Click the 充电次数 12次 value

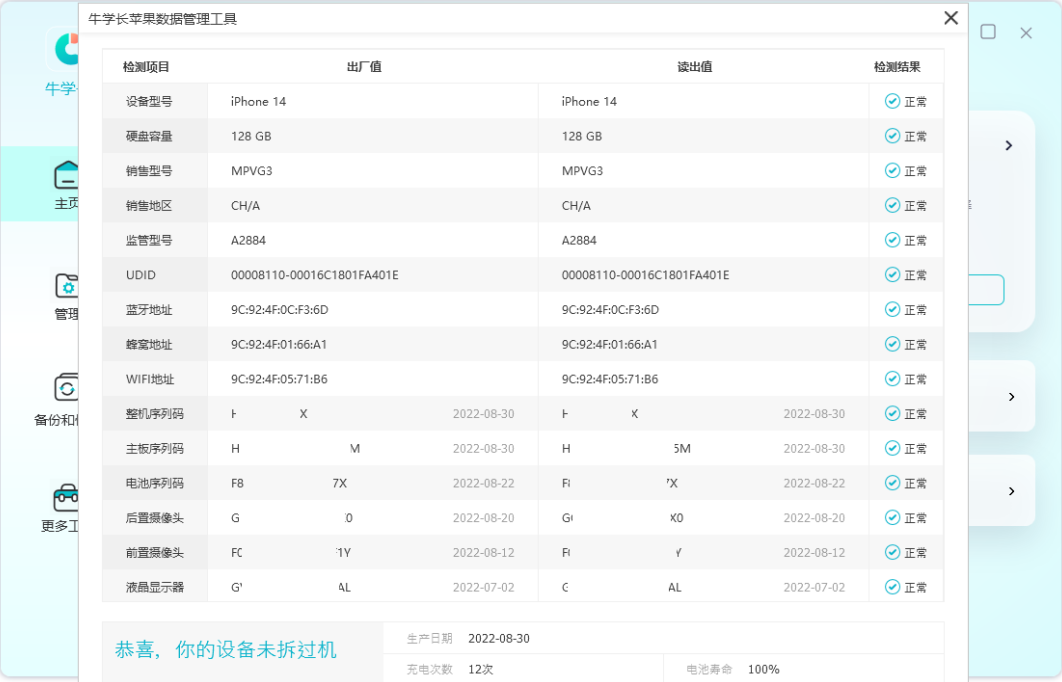pyautogui.click(x=479, y=669)
